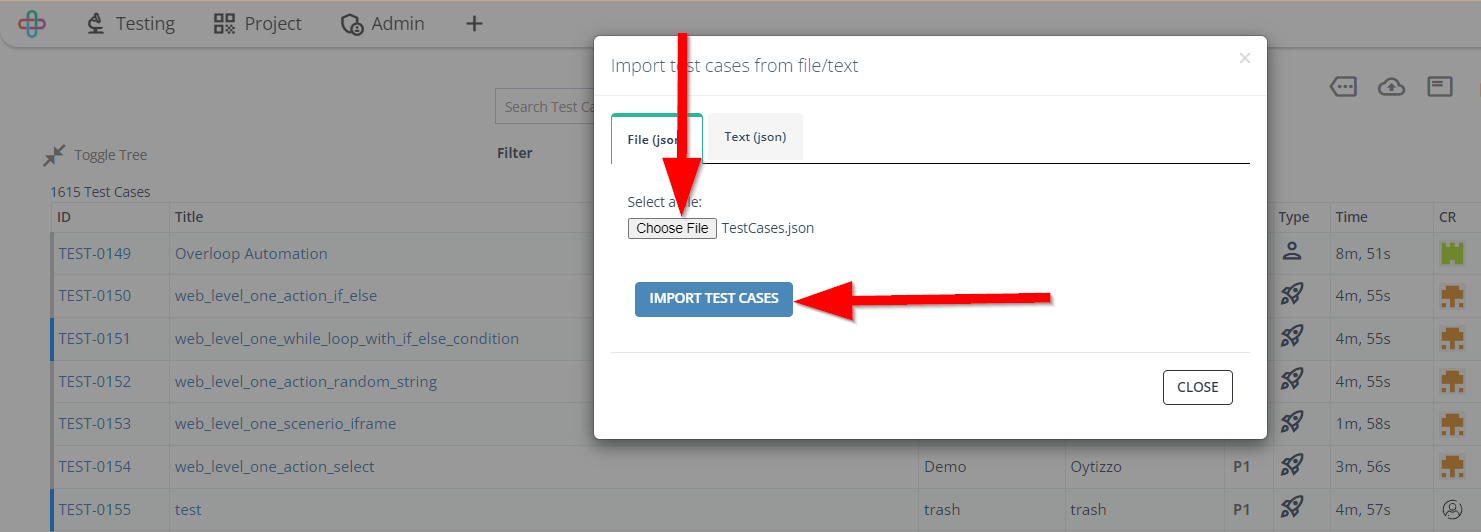1481x532 pixels.
Task: Open the Testing menu
Action: pyautogui.click(x=130, y=23)
